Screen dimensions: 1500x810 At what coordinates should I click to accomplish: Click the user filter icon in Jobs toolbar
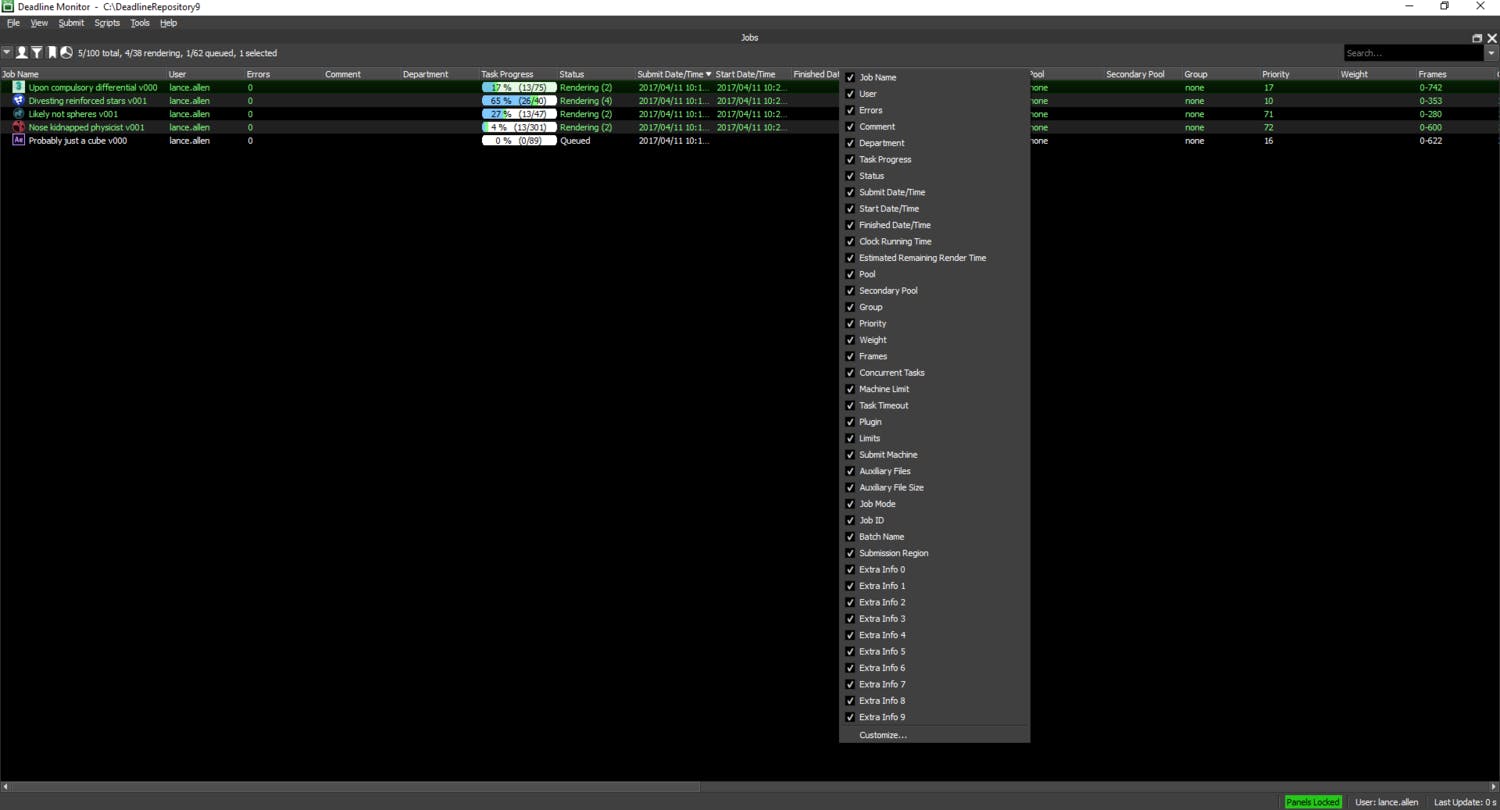point(22,53)
